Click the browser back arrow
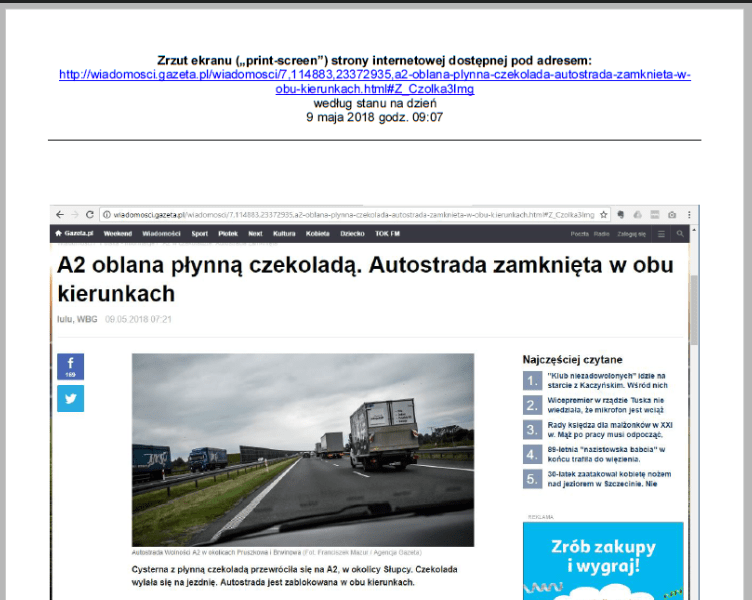The height and width of the screenshot is (600, 752). [x=60, y=215]
